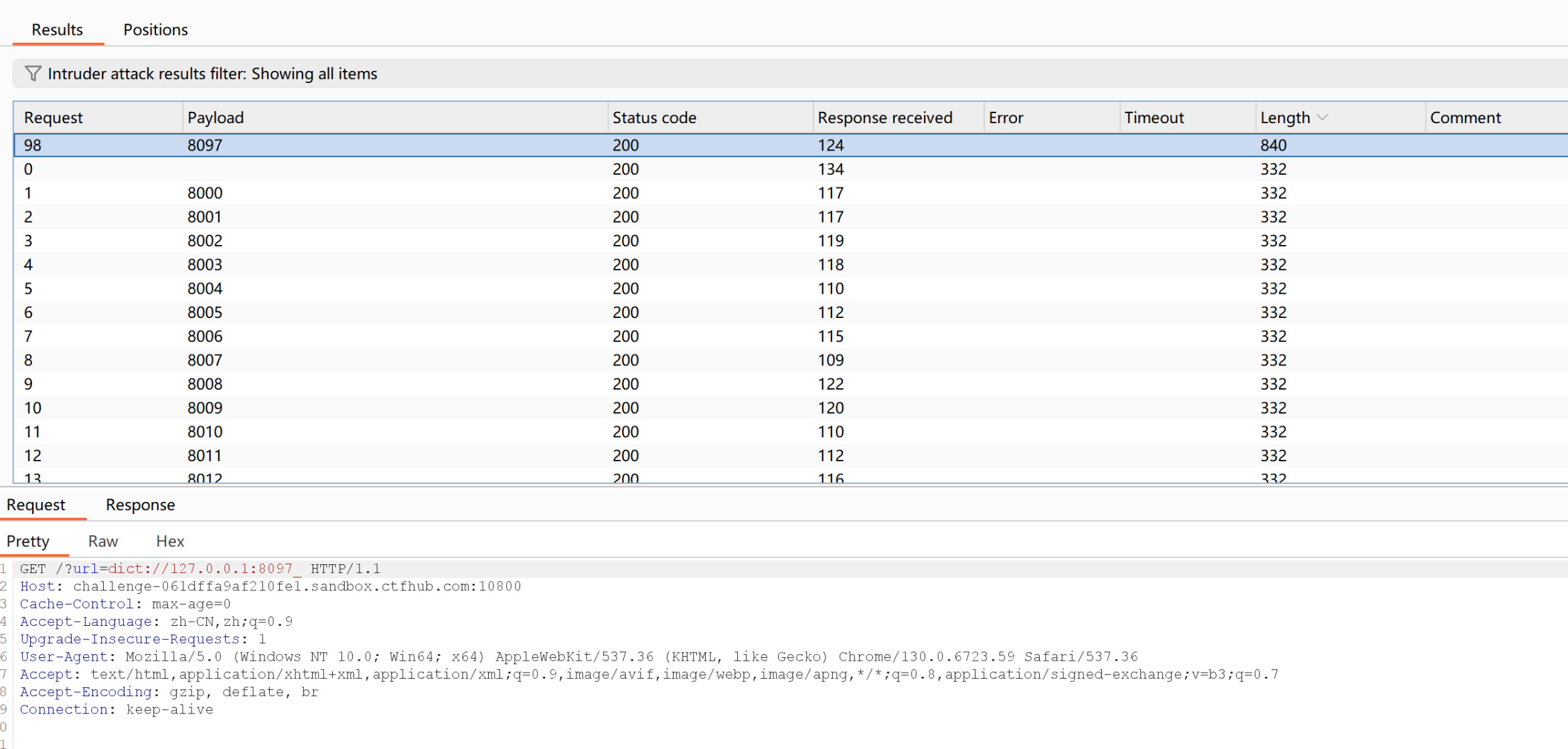
Task: Switch to the Positions tab
Action: 155,29
